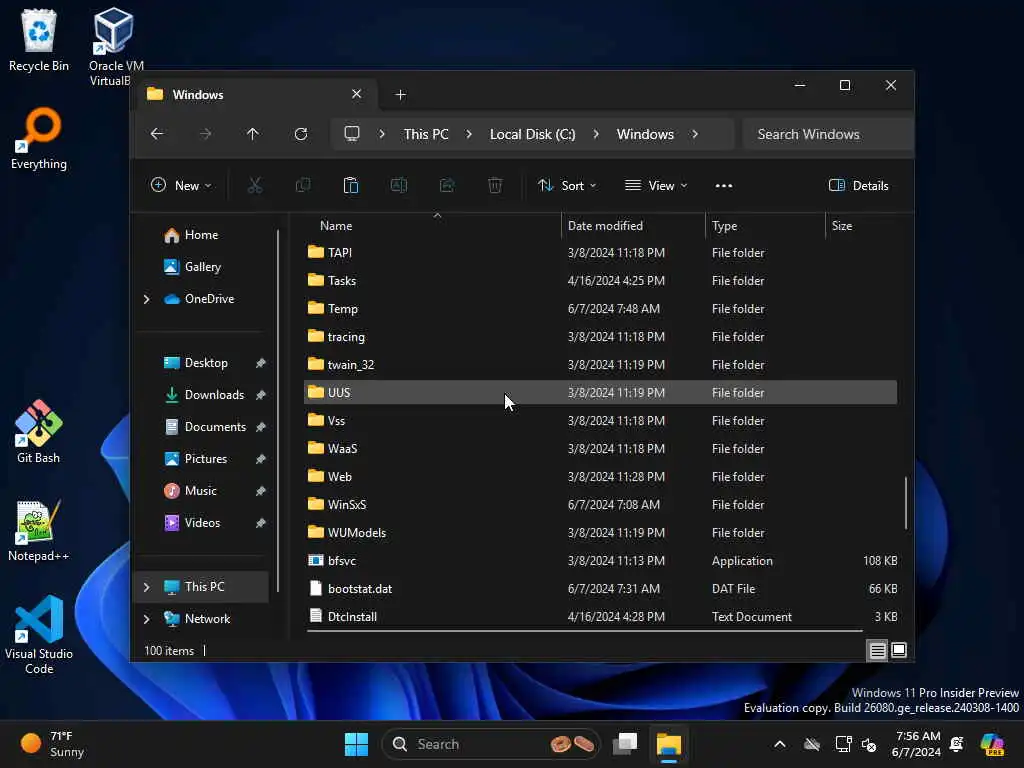Select the twain_32 folder
The image size is (1024, 768).
[600, 365]
